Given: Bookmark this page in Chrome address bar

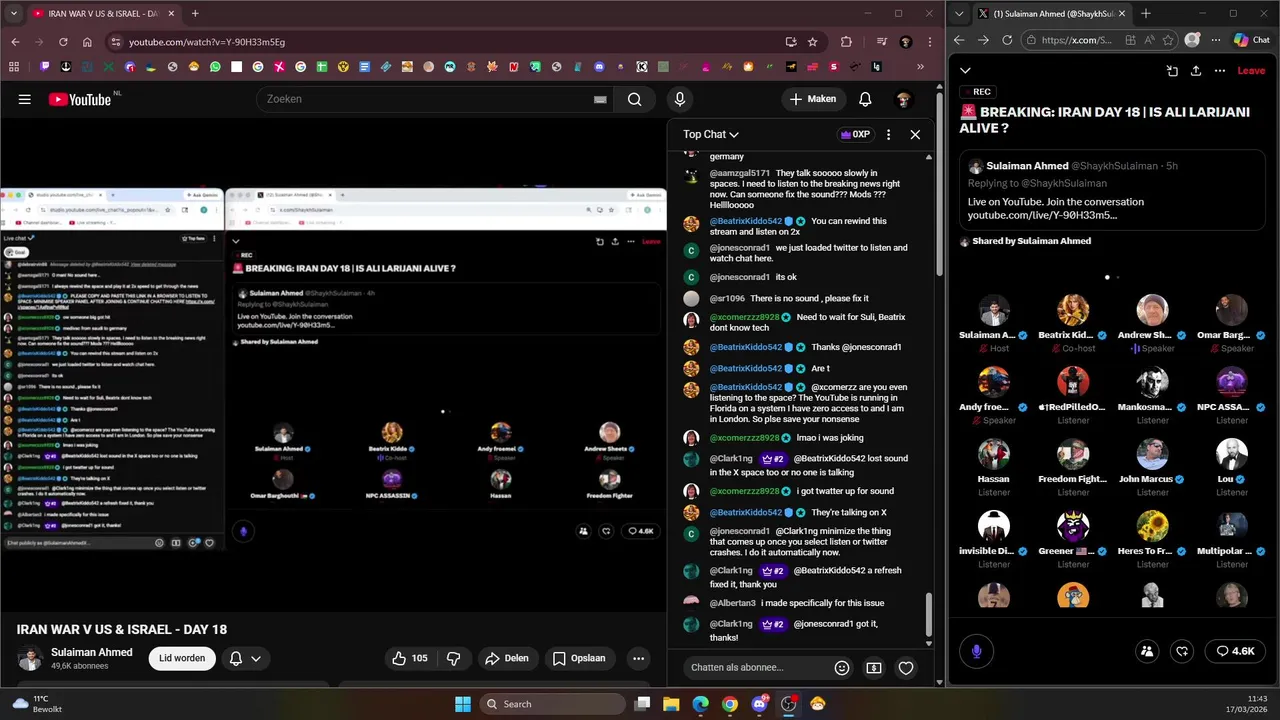Looking at the screenshot, I should click(x=813, y=42).
